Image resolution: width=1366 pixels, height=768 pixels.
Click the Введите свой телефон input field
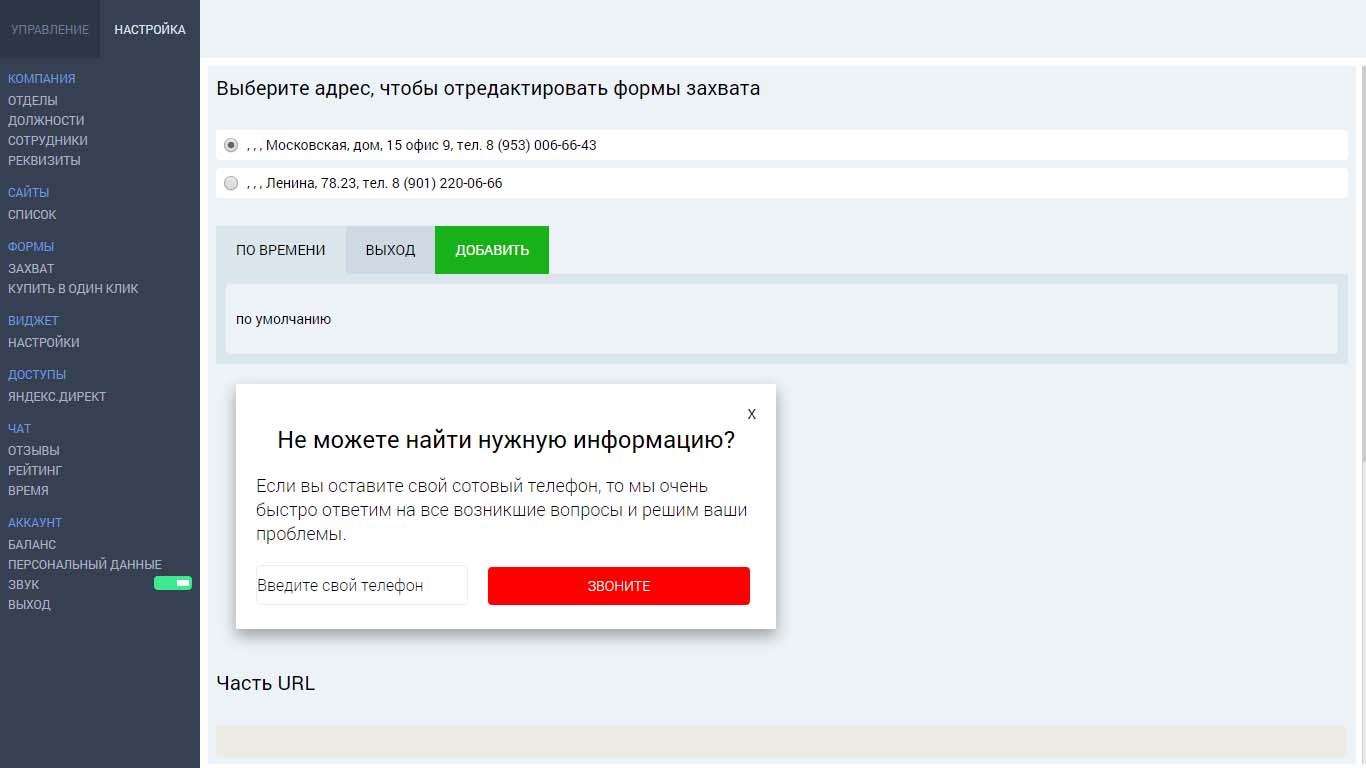(361, 586)
